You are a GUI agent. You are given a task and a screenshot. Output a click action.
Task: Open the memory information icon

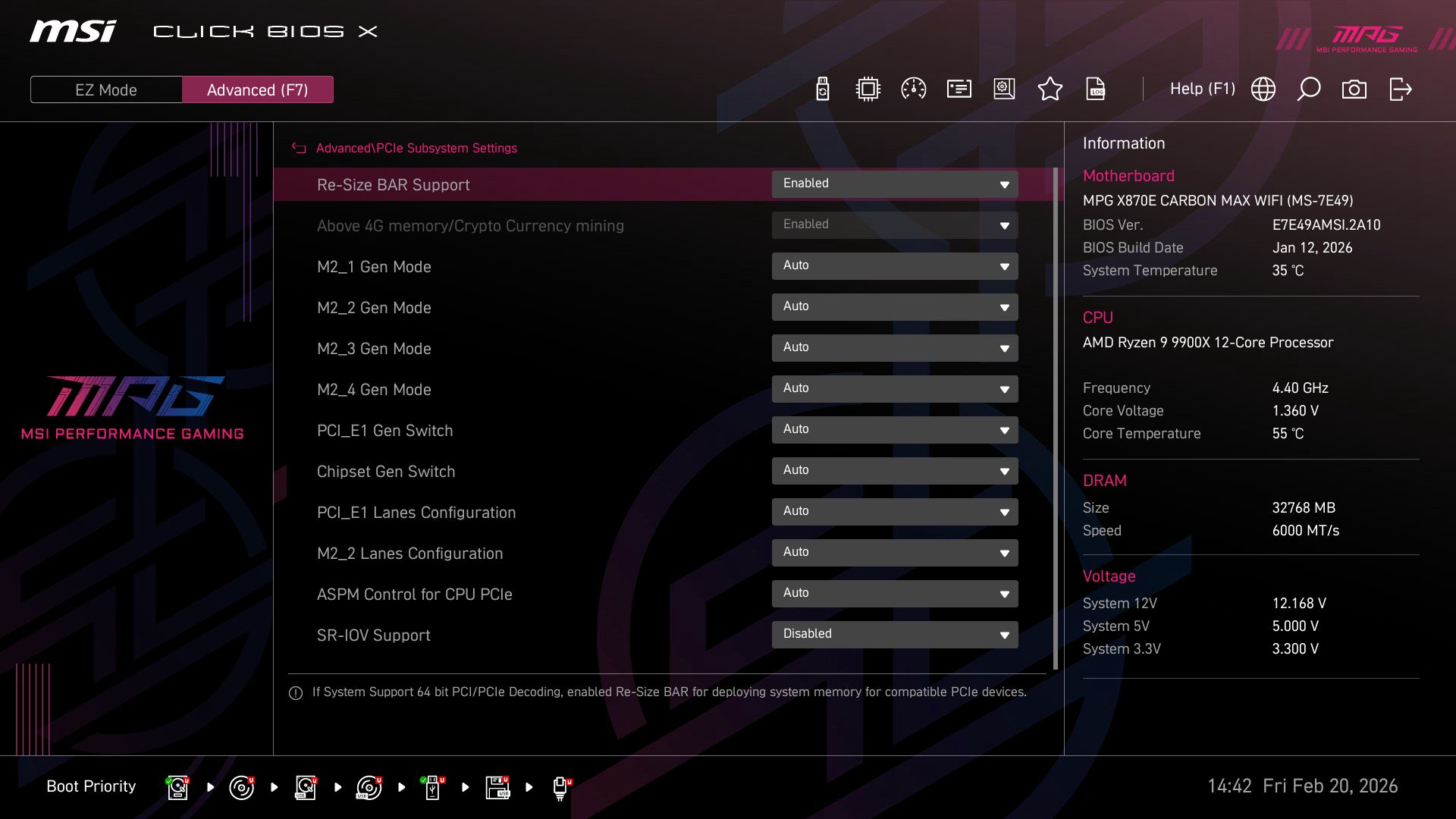[x=958, y=89]
